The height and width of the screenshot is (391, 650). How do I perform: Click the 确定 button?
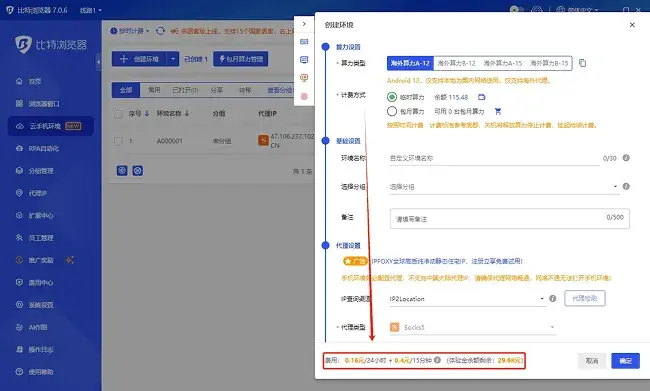click(625, 361)
